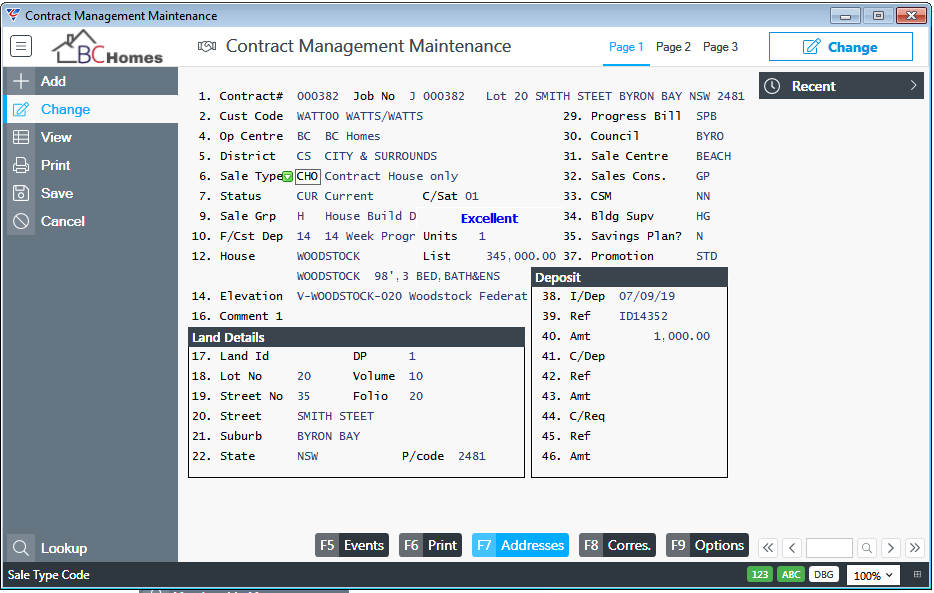Screen dimensions: 934x593
Task: Click State value NSW in Land Details
Action: (x=307, y=456)
